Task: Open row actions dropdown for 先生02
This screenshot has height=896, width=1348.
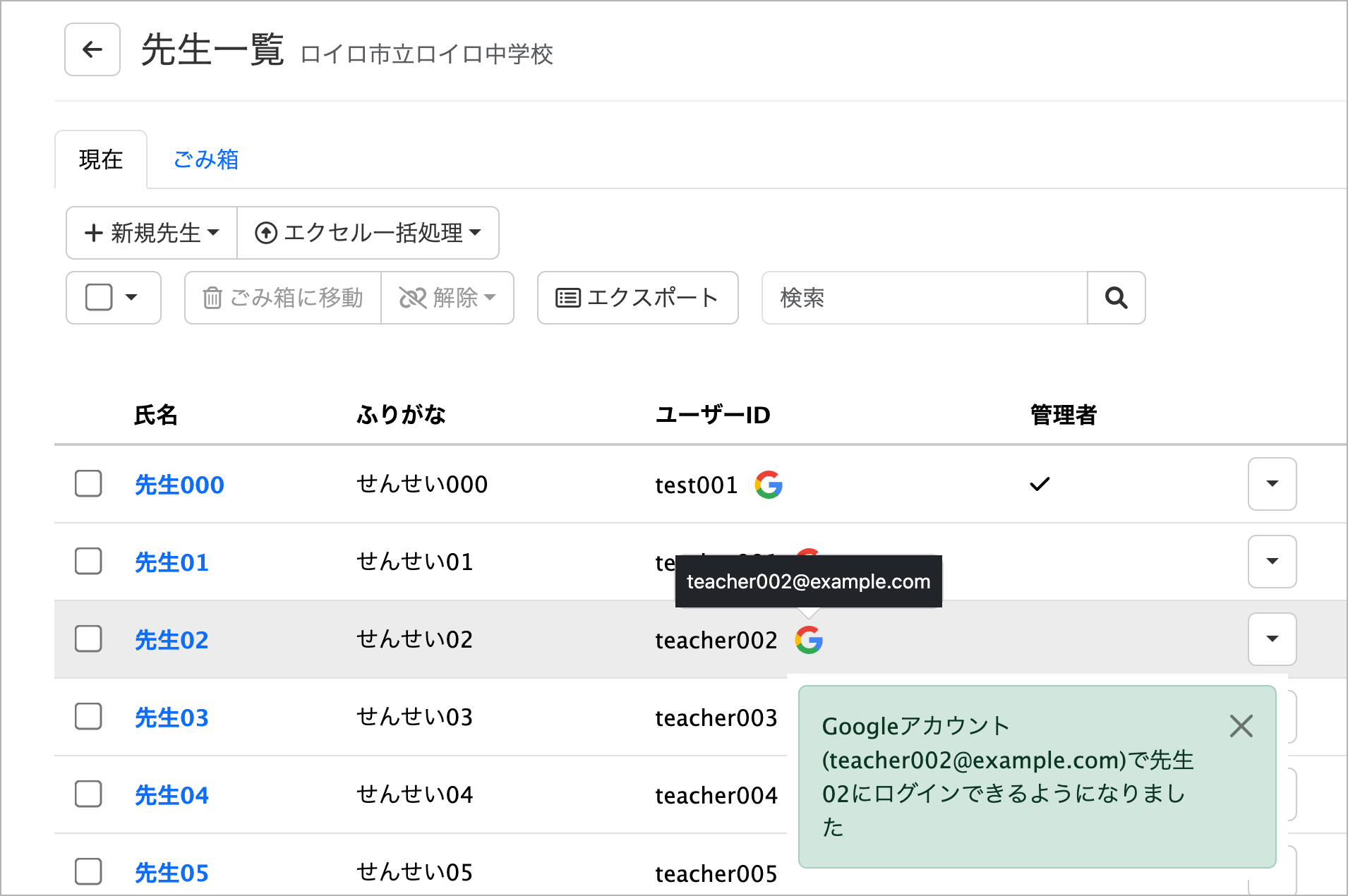Action: pyautogui.click(x=1272, y=639)
